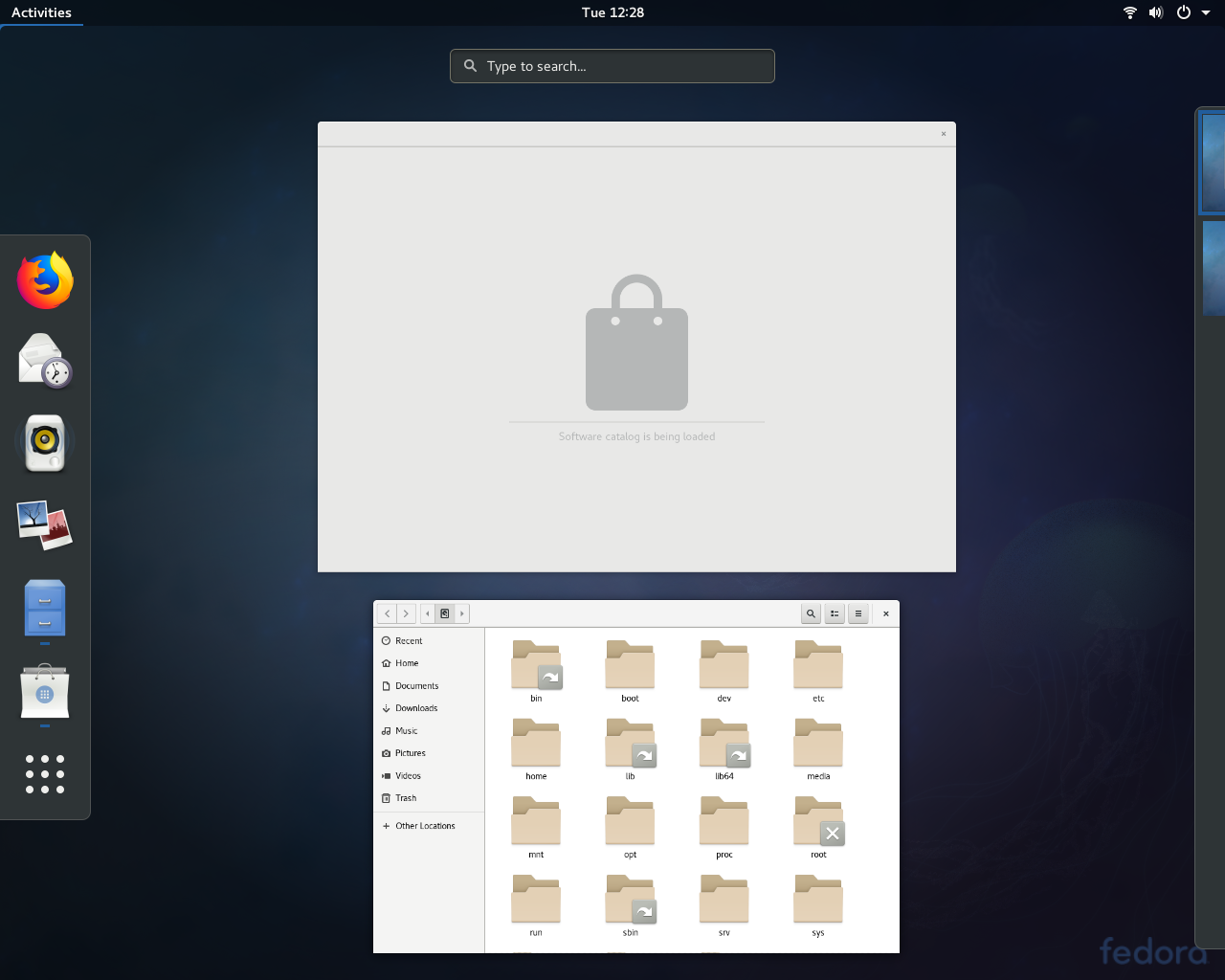Screen dimensions: 1225x980
Task: Select the lib64 folder icon
Action: tap(724, 743)
